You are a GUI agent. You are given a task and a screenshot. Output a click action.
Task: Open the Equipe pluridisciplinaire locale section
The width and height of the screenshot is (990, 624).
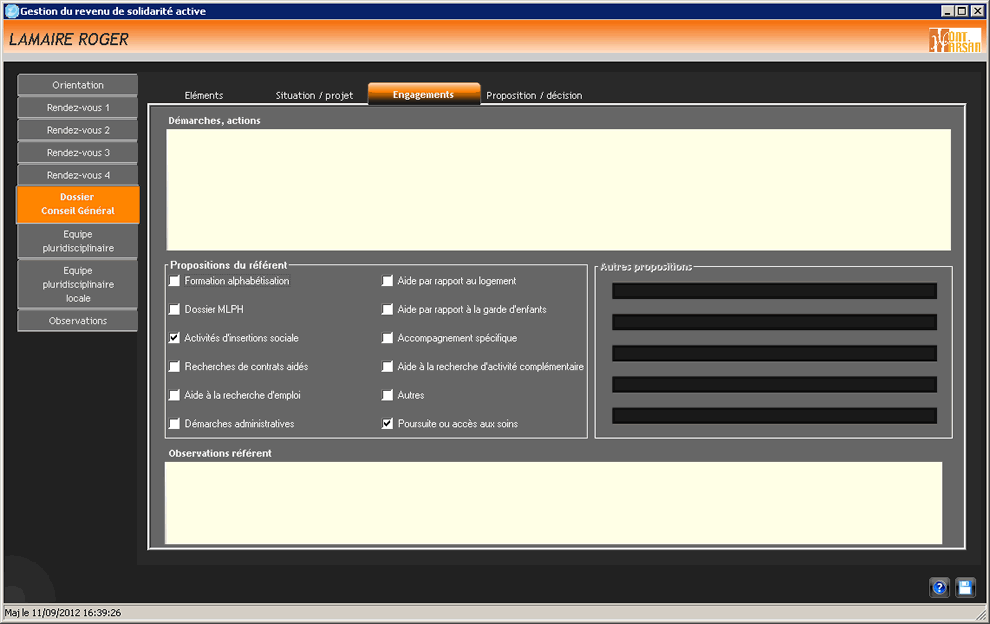[78, 285]
